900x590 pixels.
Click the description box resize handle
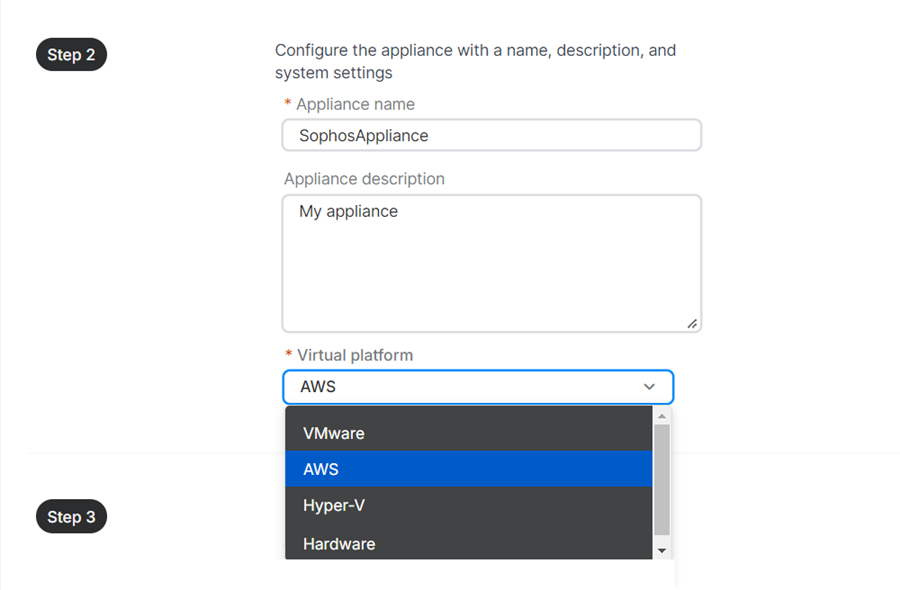point(692,323)
